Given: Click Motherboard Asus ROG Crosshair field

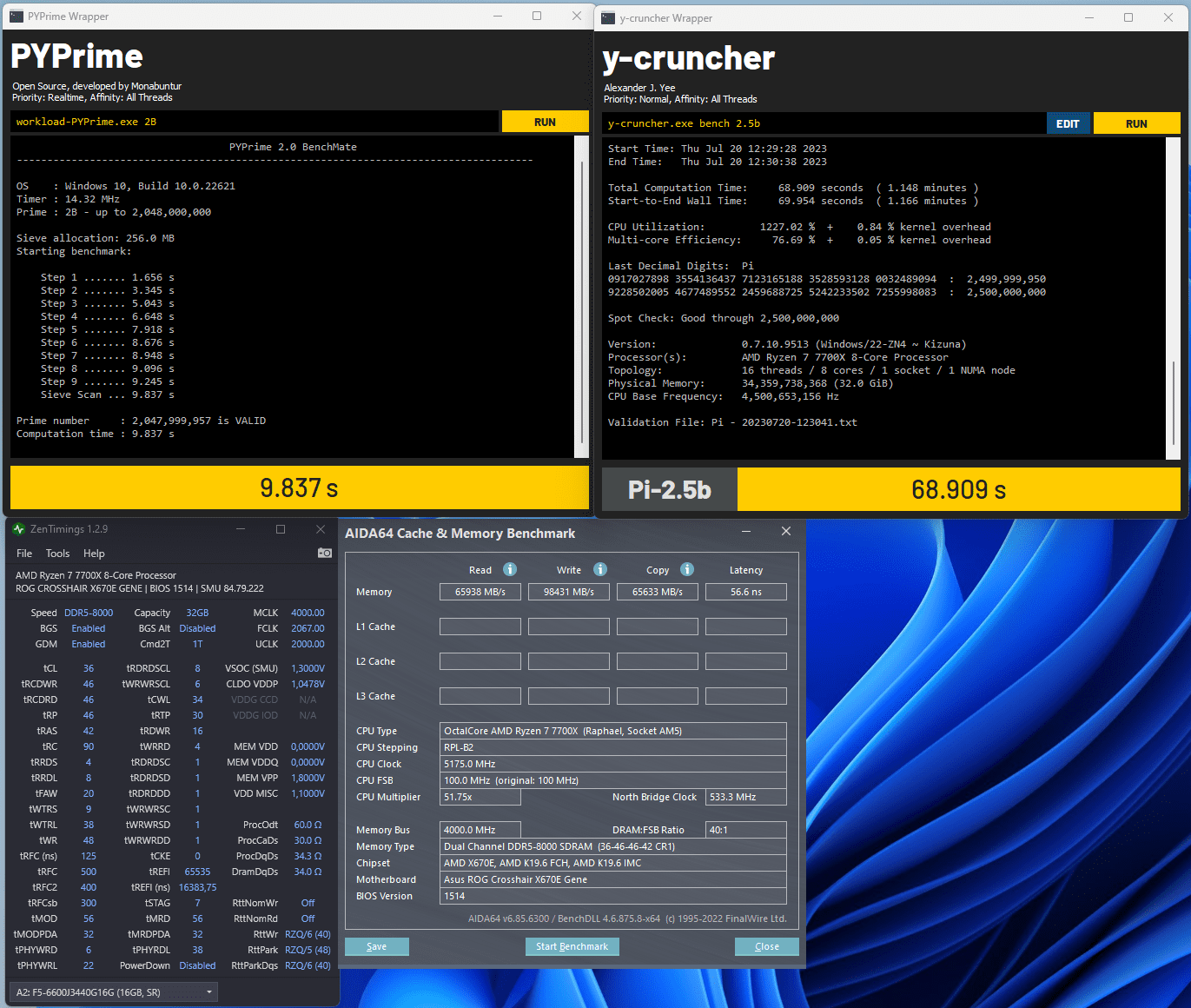Looking at the screenshot, I should point(613,879).
